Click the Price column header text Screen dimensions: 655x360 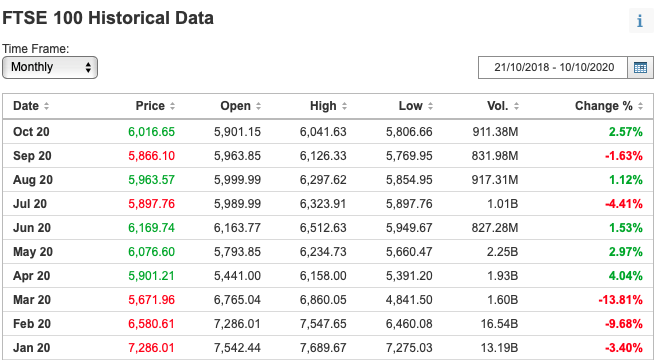tap(150, 106)
